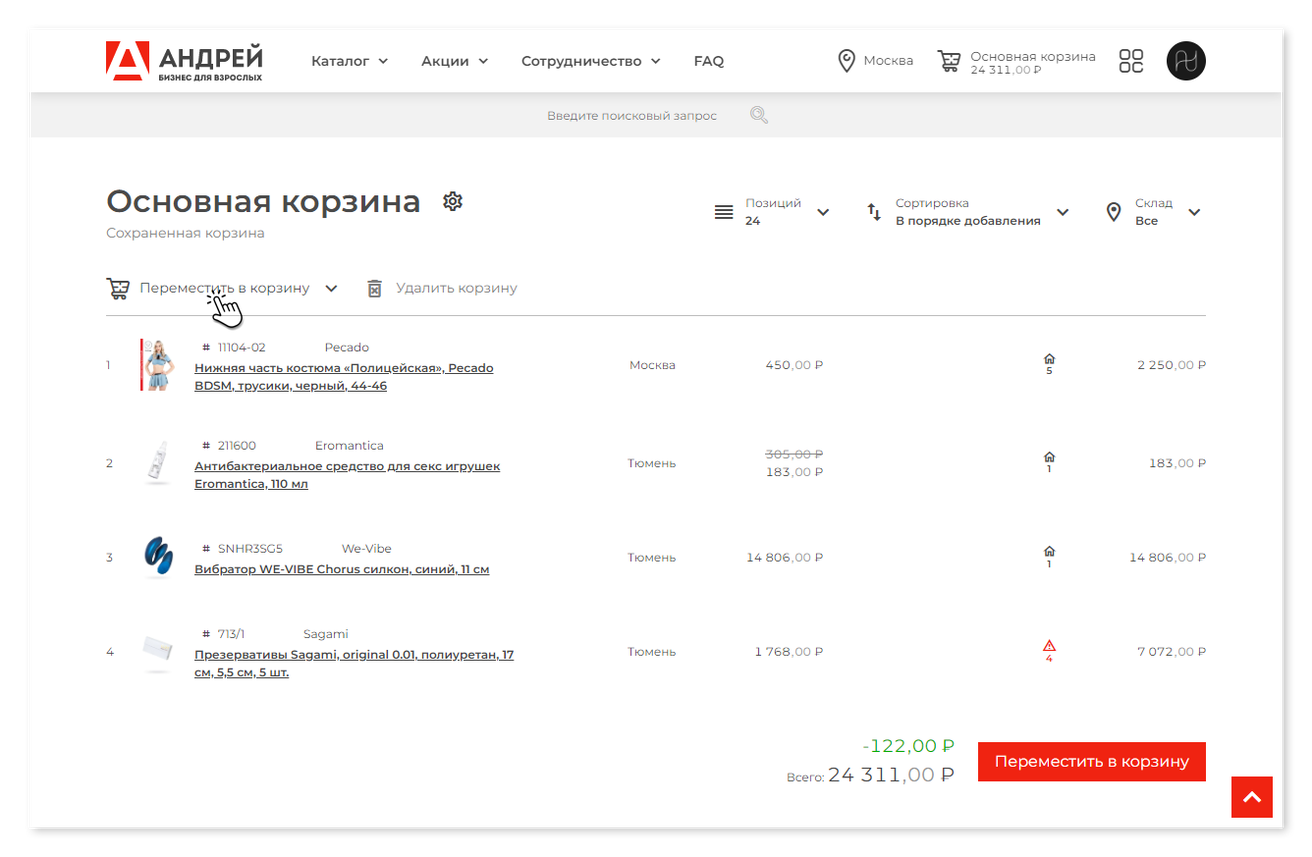The width and height of the screenshot is (1312, 857).
Task: Click trash icon beside Удалить корзину
Action: 374,288
